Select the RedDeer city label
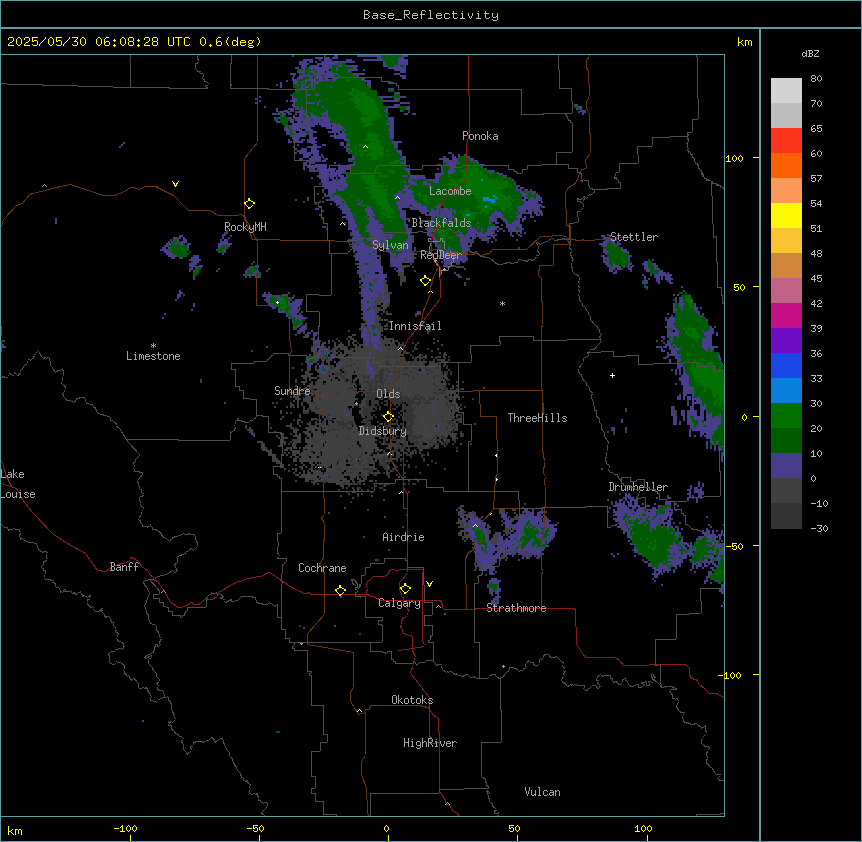Image resolution: width=862 pixels, height=842 pixels. coord(440,255)
